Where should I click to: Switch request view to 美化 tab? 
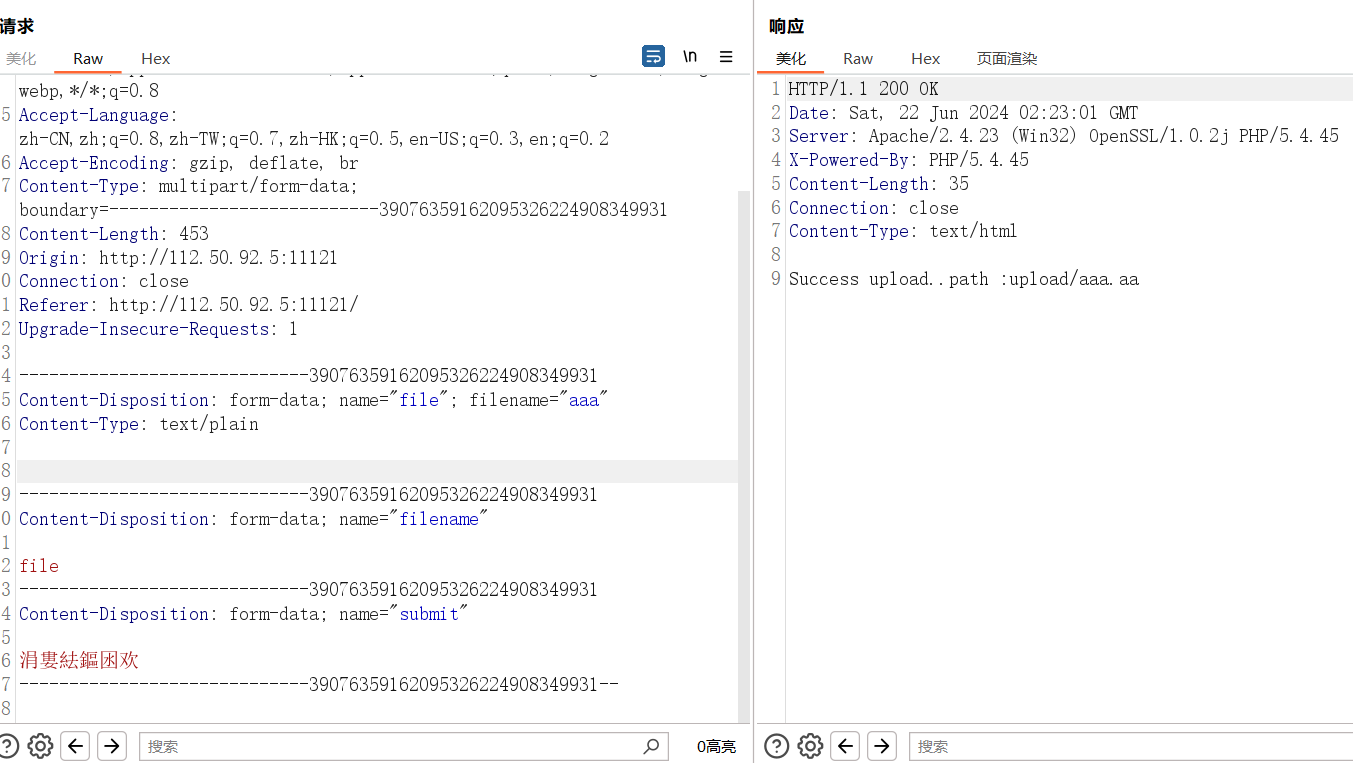(21, 59)
